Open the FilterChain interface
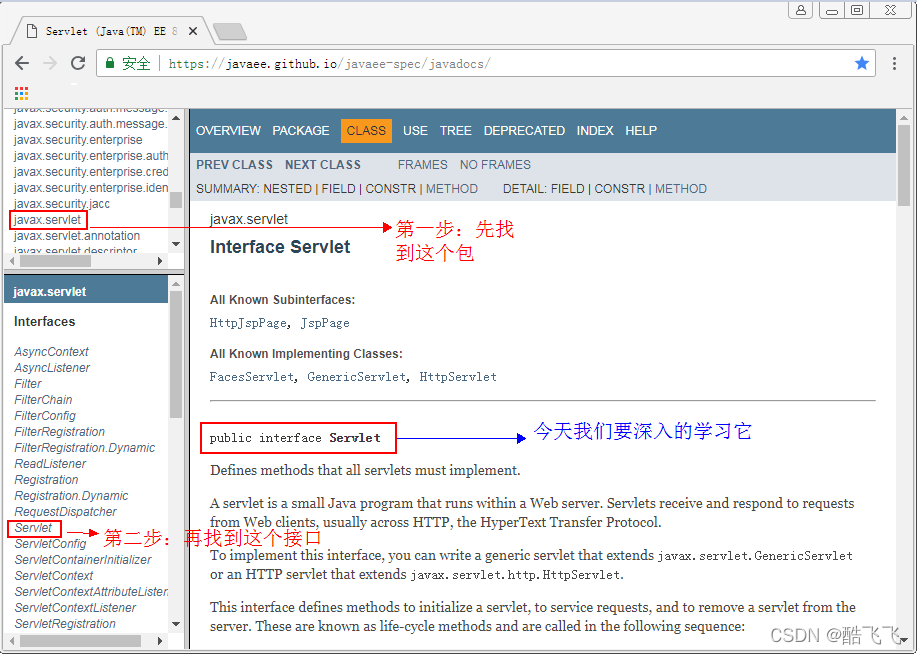The width and height of the screenshot is (917, 654). click(43, 400)
